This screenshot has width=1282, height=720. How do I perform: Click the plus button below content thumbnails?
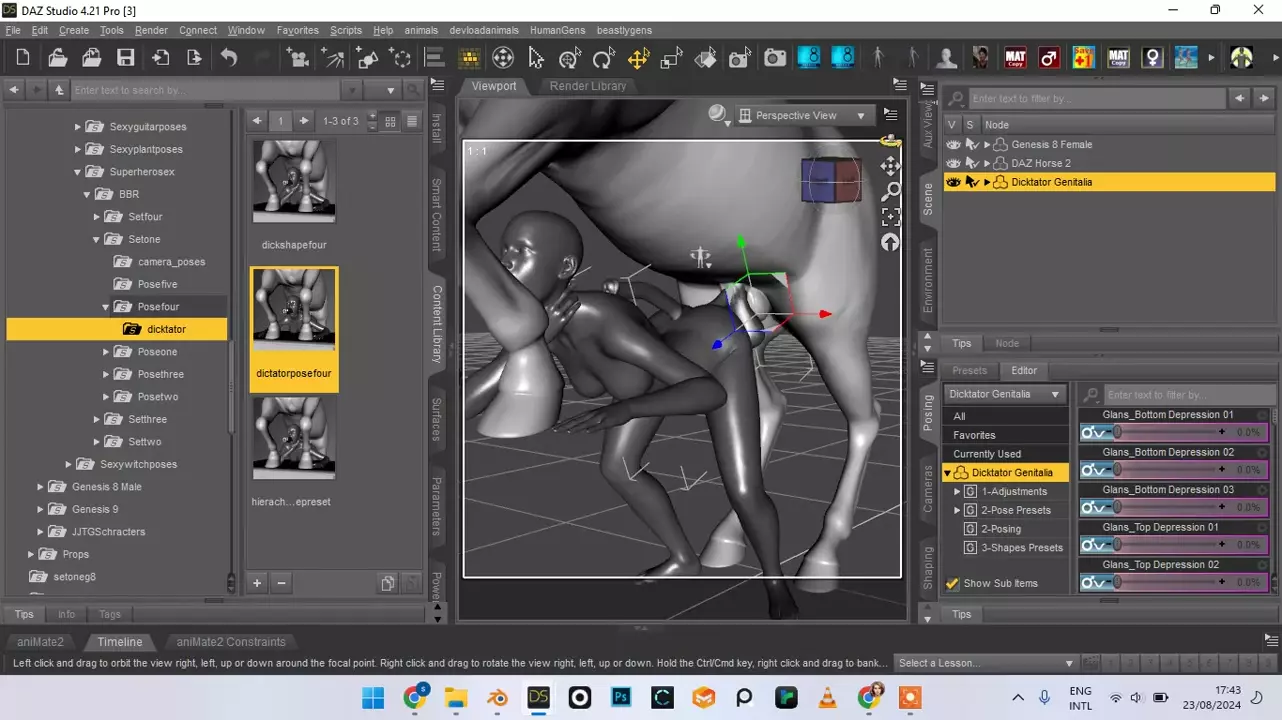(x=257, y=583)
